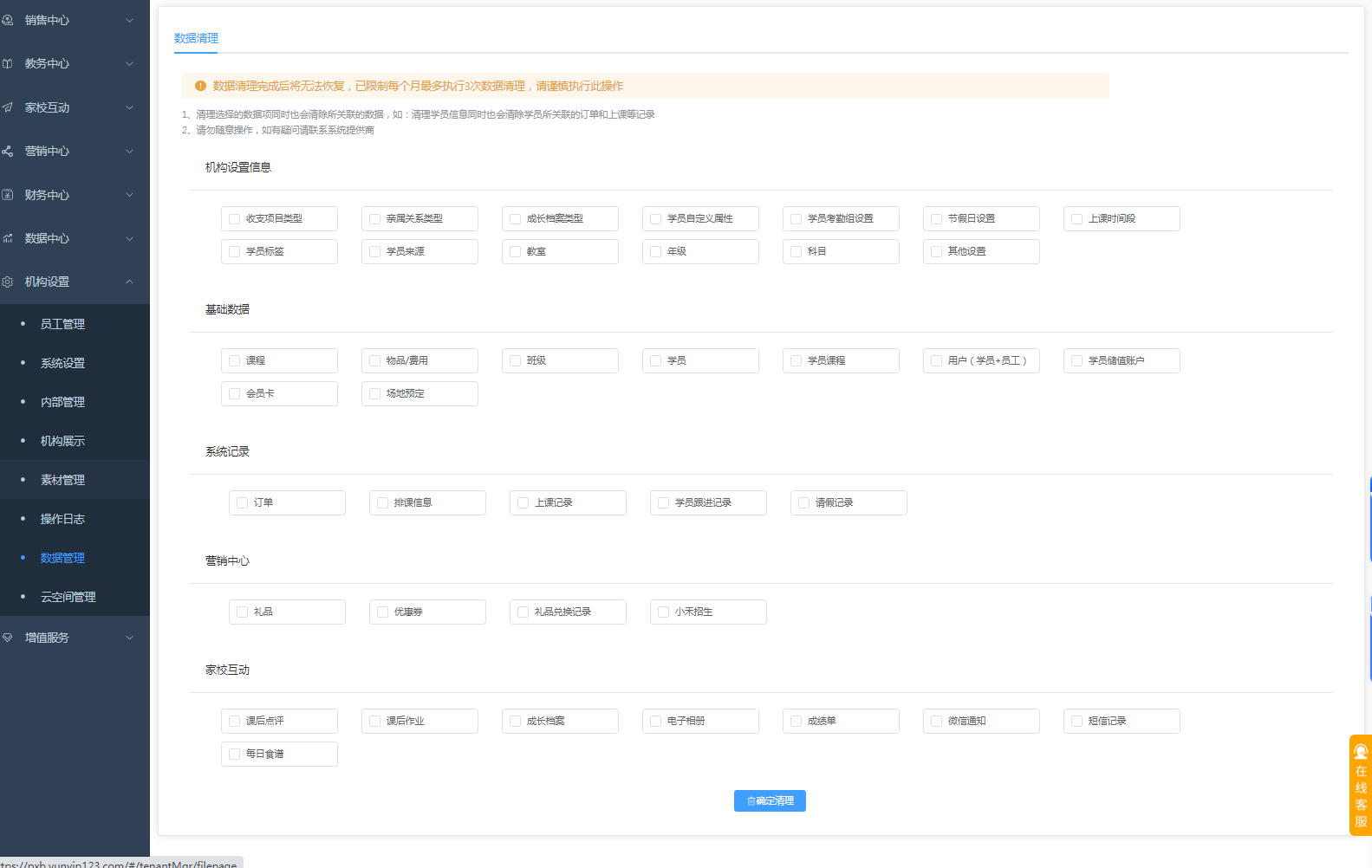
Task: Expand the 销售中心 menu chevron
Action: pos(130,20)
